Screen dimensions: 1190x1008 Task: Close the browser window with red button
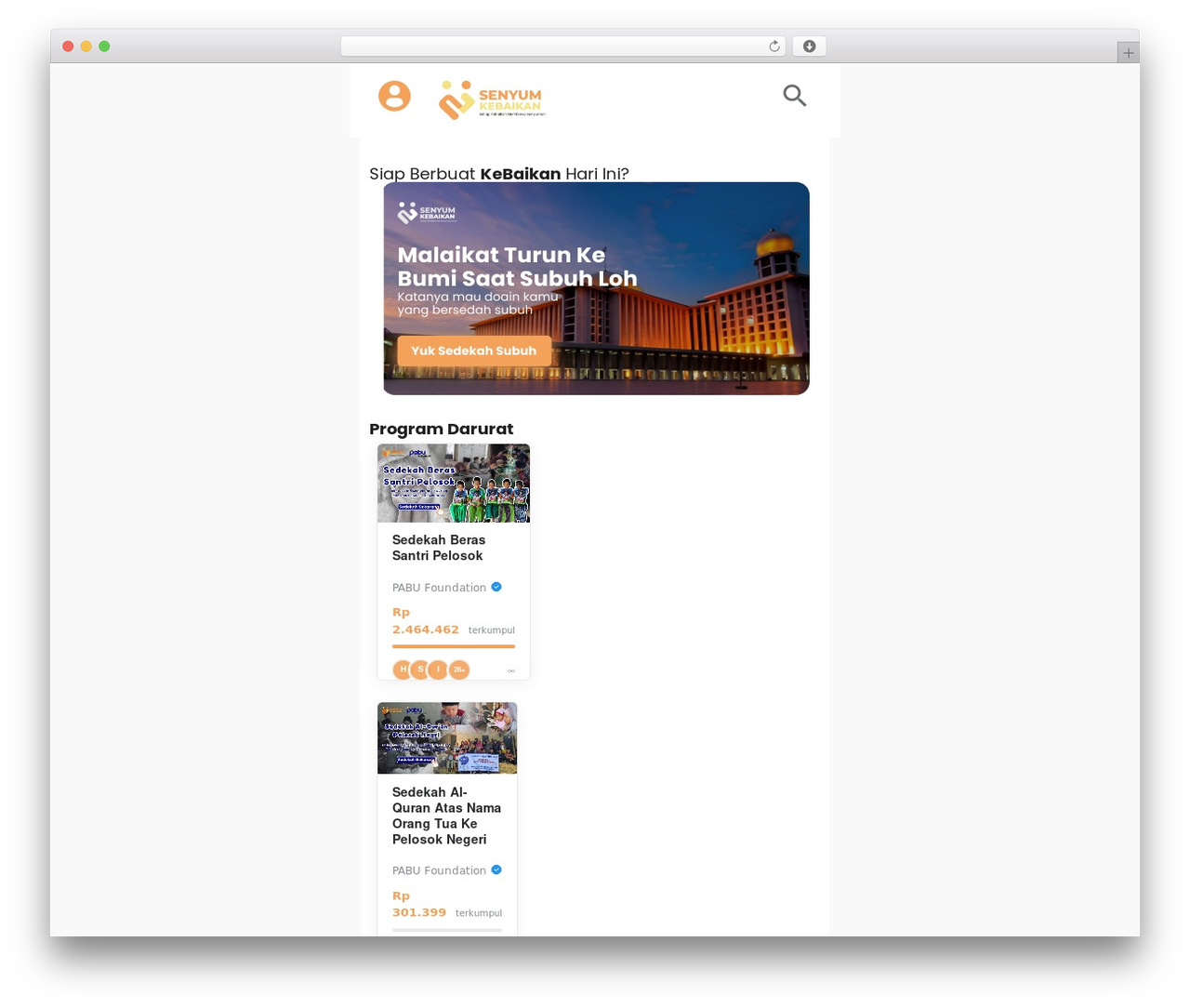point(68,46)
